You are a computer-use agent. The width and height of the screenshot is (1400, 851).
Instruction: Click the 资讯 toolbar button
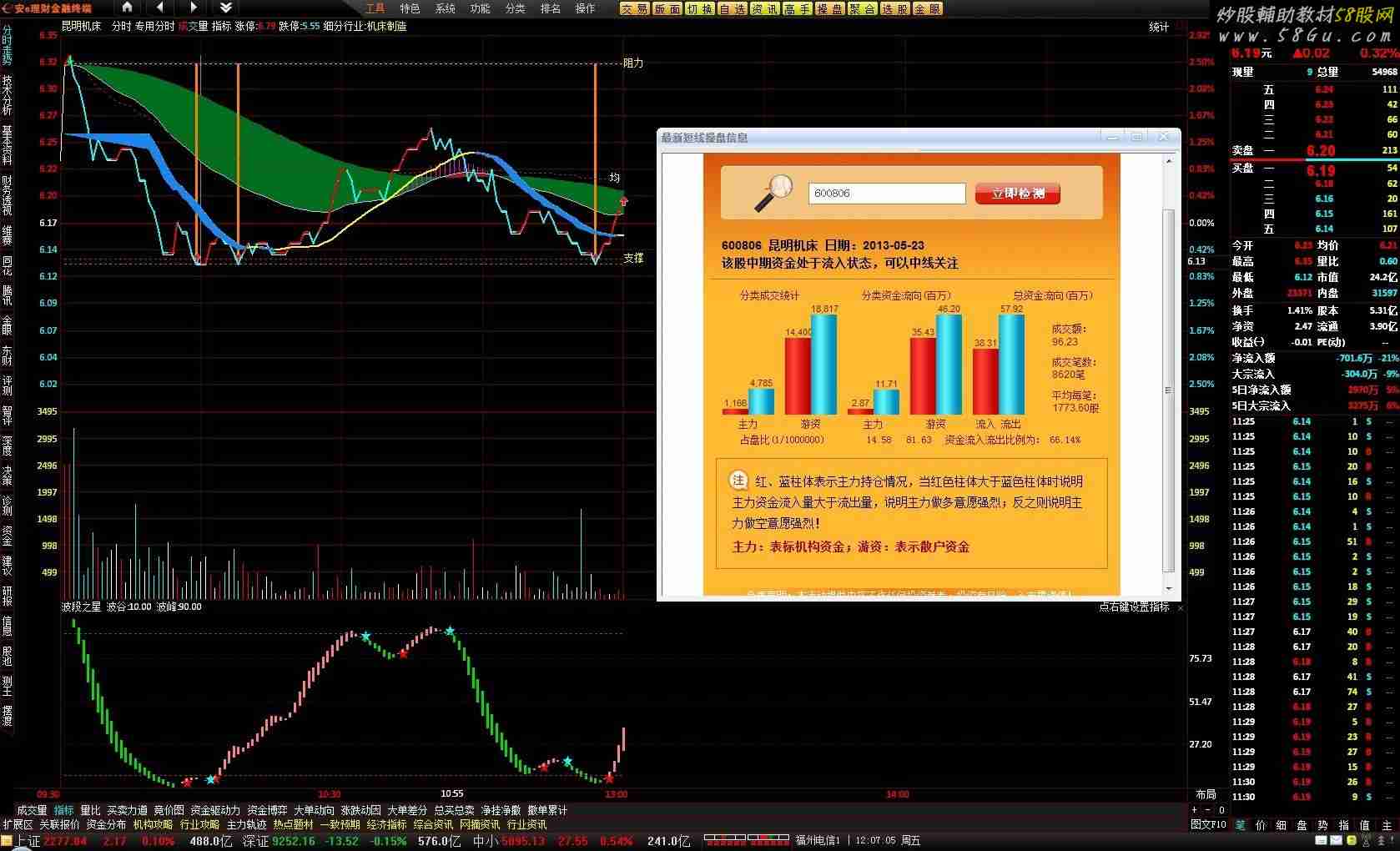(765, 8)
